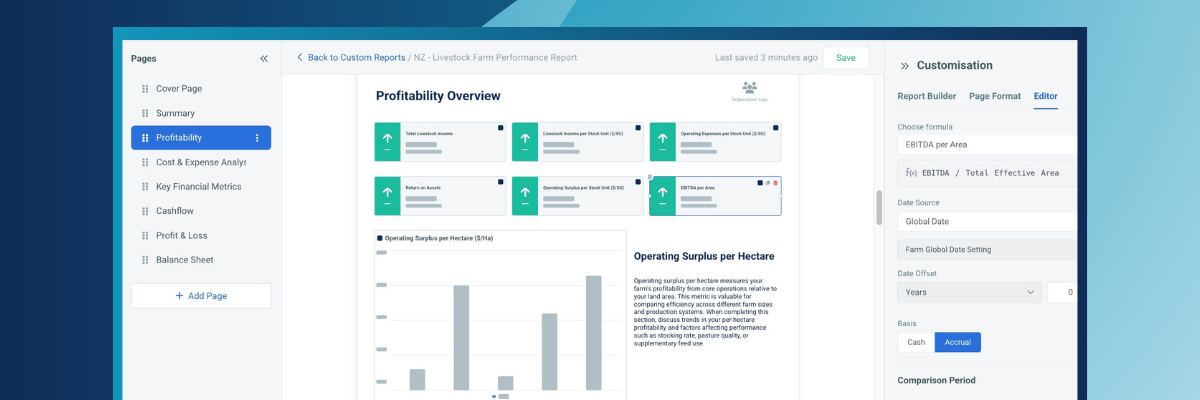Screen dimensions: 1200x400
Task: Click the Operating Surplus per Hectare chart legend swatch
Action: click(380, 239)
